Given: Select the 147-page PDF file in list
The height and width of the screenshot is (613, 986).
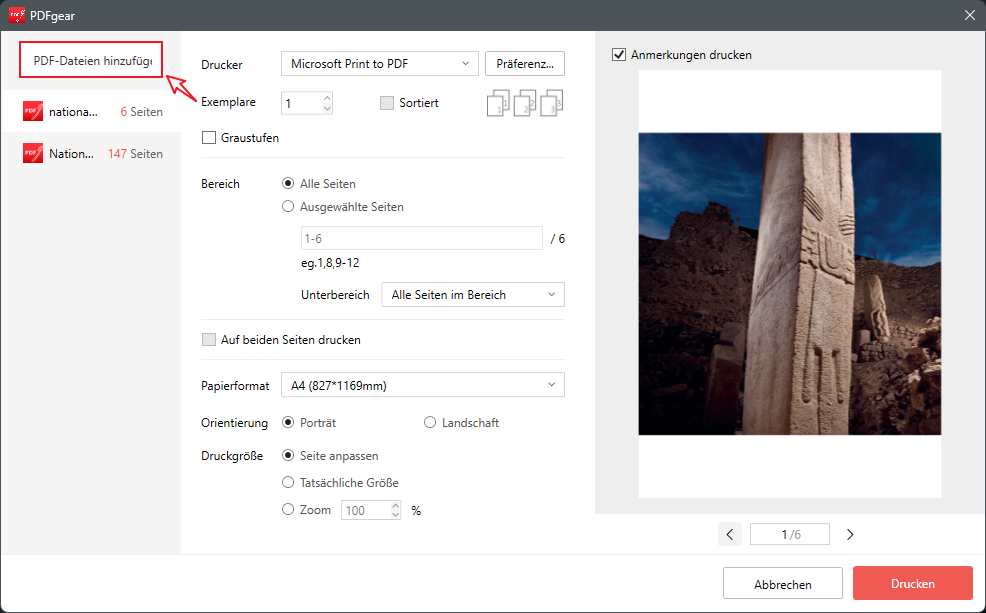Looking at the screenshot, I should tap(91, 154).
